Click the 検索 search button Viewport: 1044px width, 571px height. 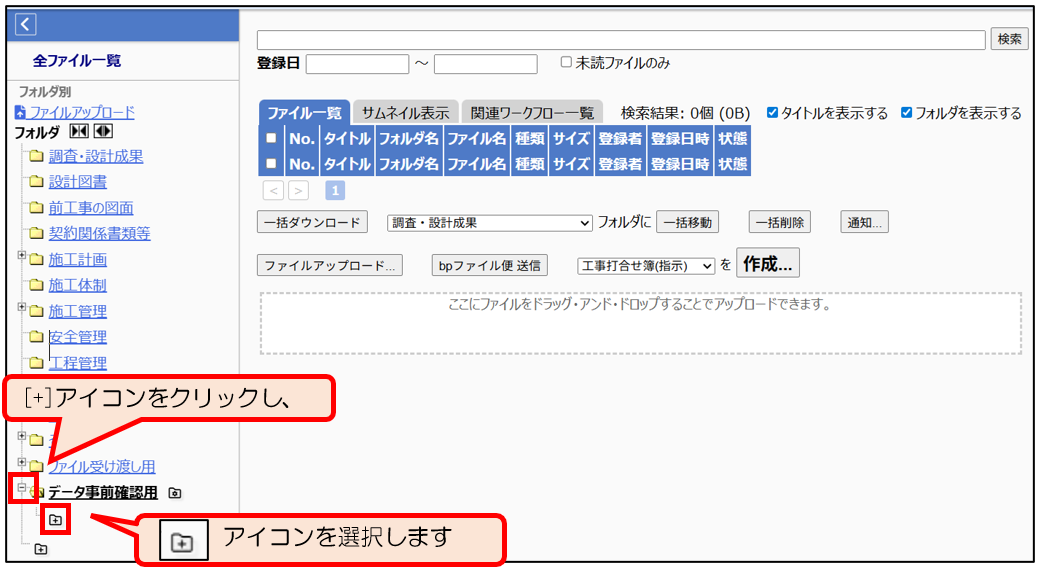coord(1009,39)
